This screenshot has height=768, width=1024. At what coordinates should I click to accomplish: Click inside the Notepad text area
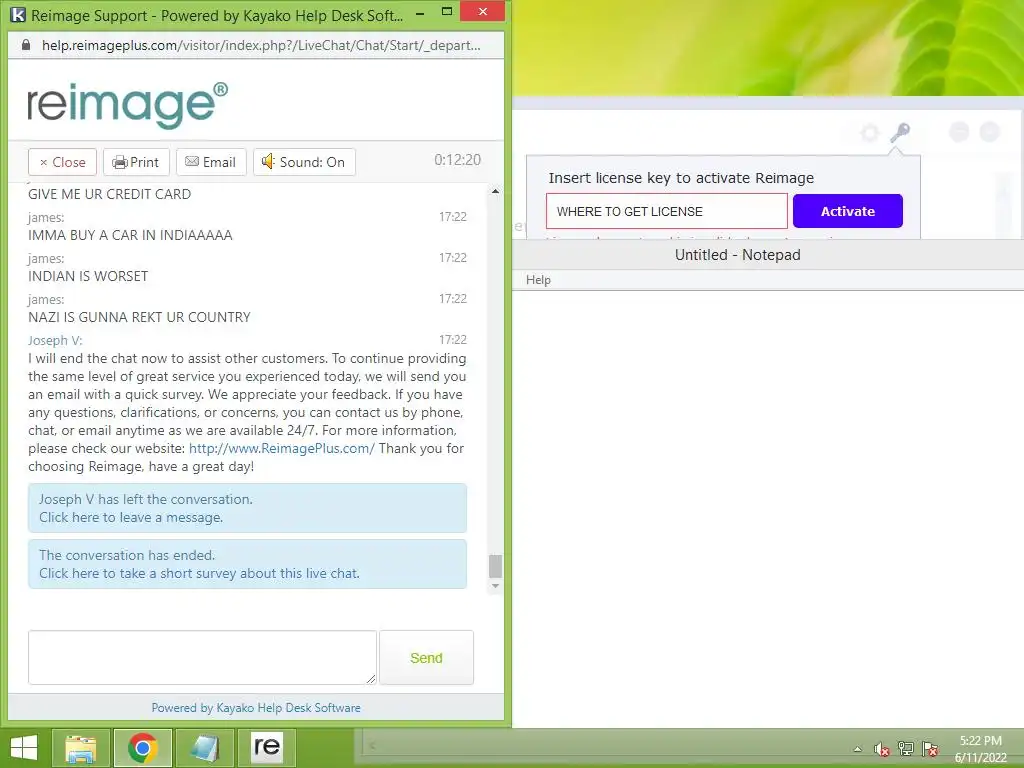(x=768, y=509)
